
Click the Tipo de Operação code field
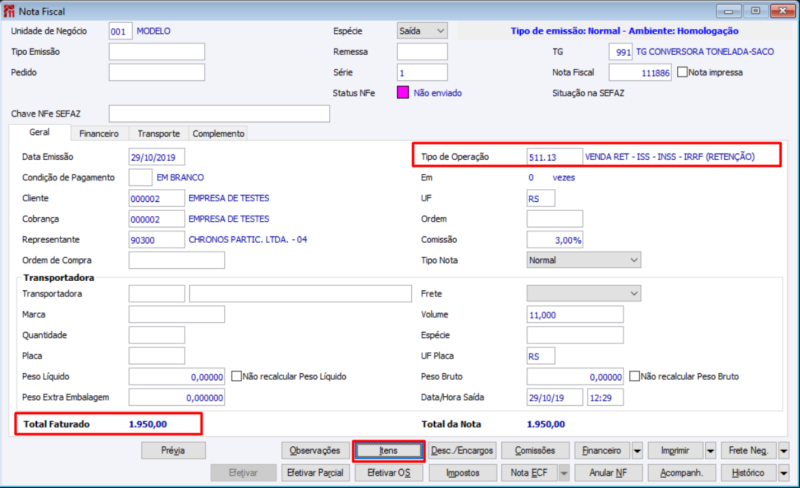pos(555,157)
